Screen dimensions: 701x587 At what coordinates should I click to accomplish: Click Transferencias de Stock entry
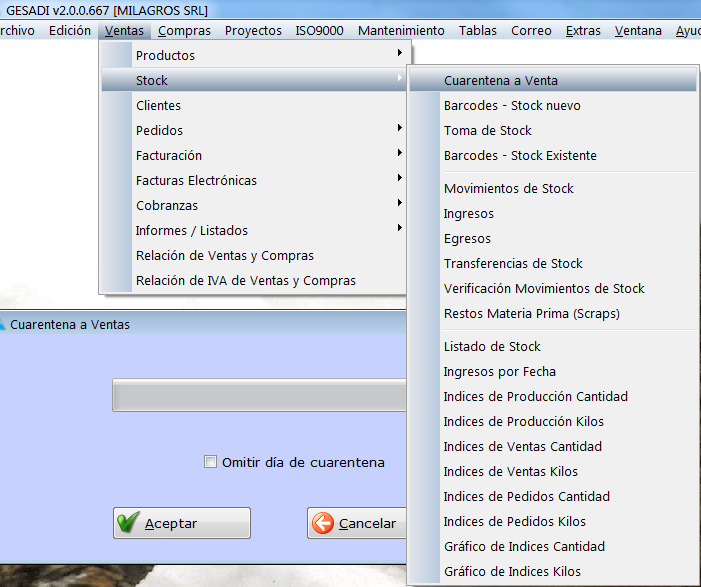pyautogui.click(x=513, y=263)
